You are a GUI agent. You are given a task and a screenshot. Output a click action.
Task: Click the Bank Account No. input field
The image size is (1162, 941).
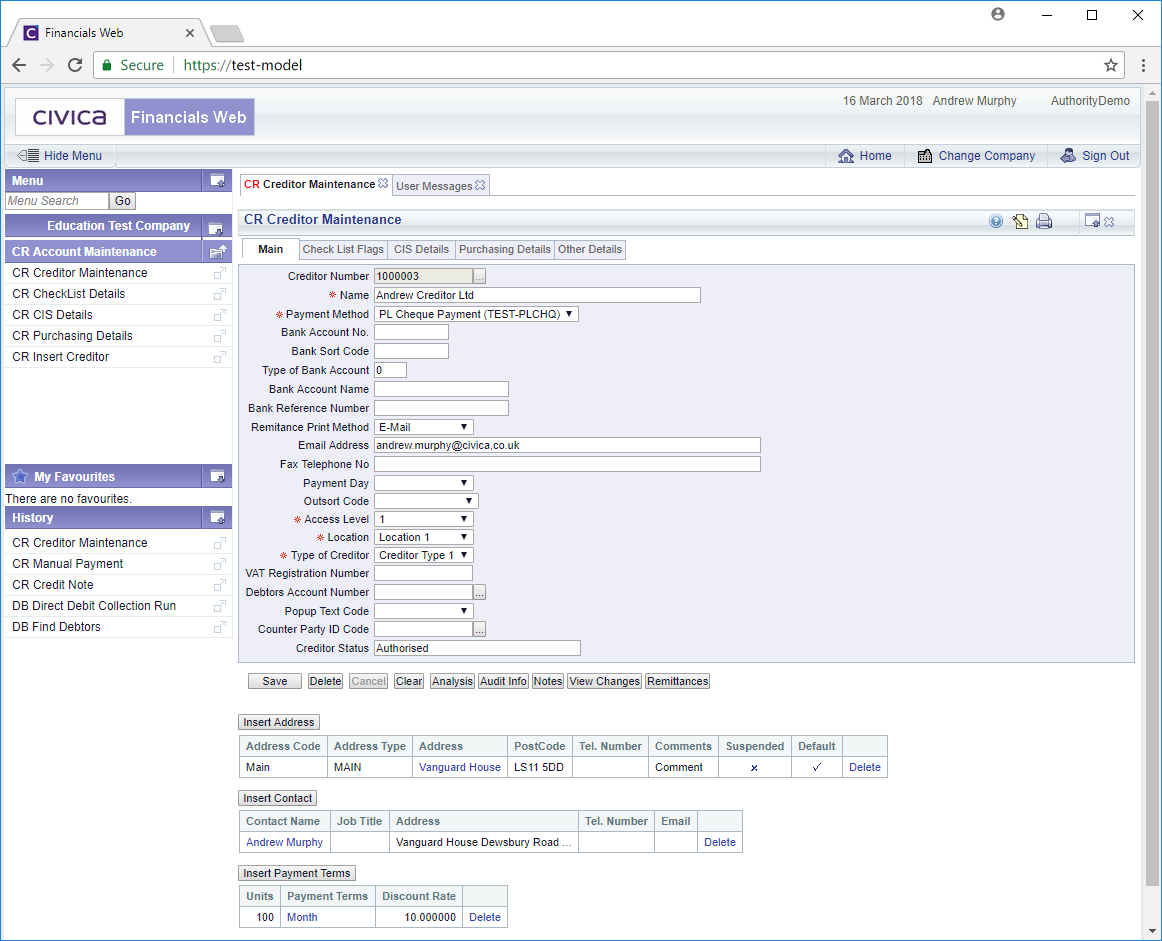coord(411,332)
